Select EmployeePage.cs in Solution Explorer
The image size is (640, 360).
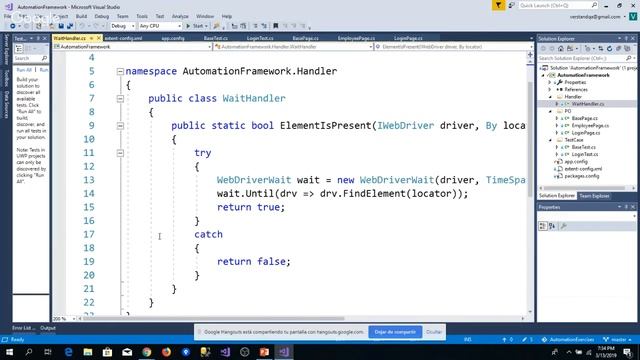590,126
